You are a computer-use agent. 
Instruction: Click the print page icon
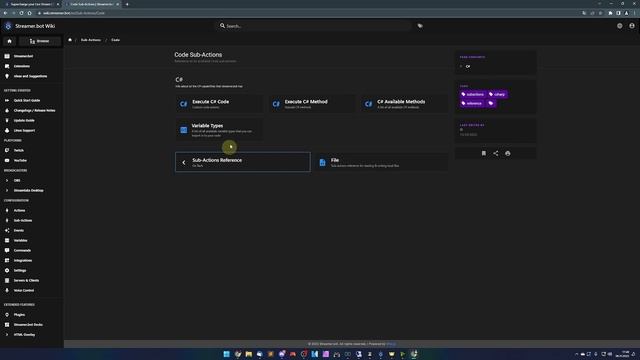tap(508, 153)
